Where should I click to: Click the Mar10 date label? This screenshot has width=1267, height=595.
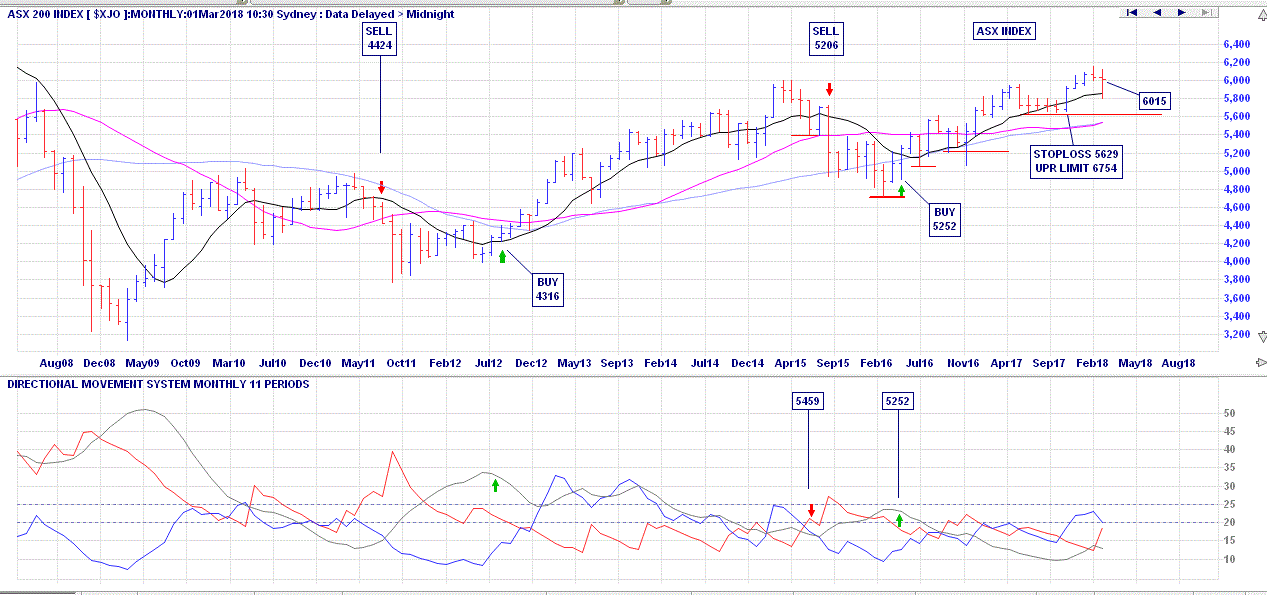click(229, 364)
